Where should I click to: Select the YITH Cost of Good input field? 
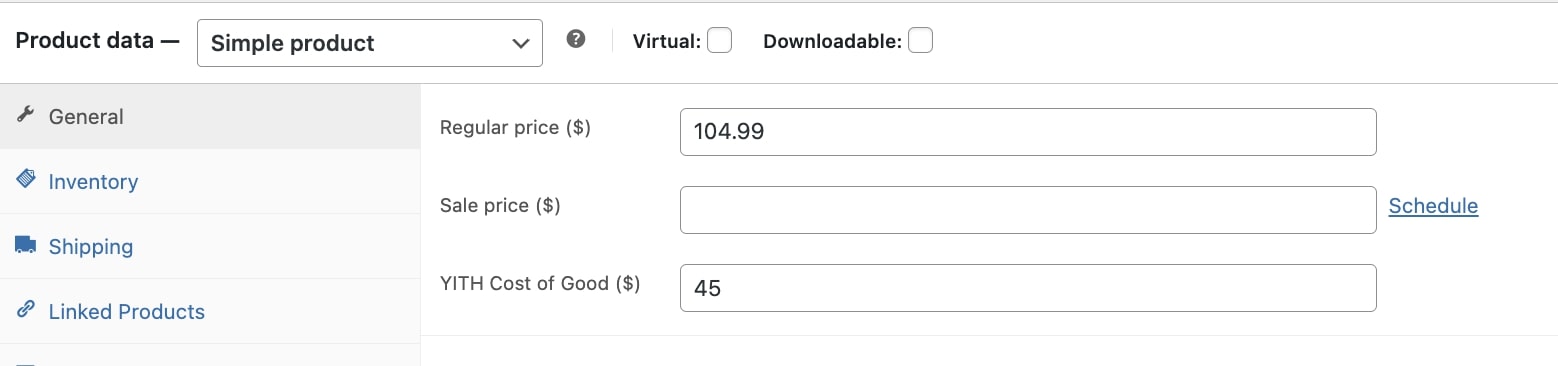point(1028,288)
